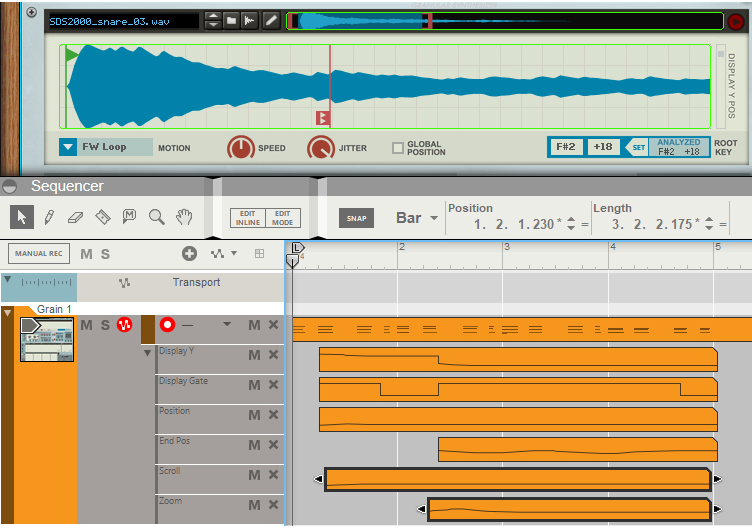Open the FW Loop motion dropdown
The image size is (752, 528).
68,147
